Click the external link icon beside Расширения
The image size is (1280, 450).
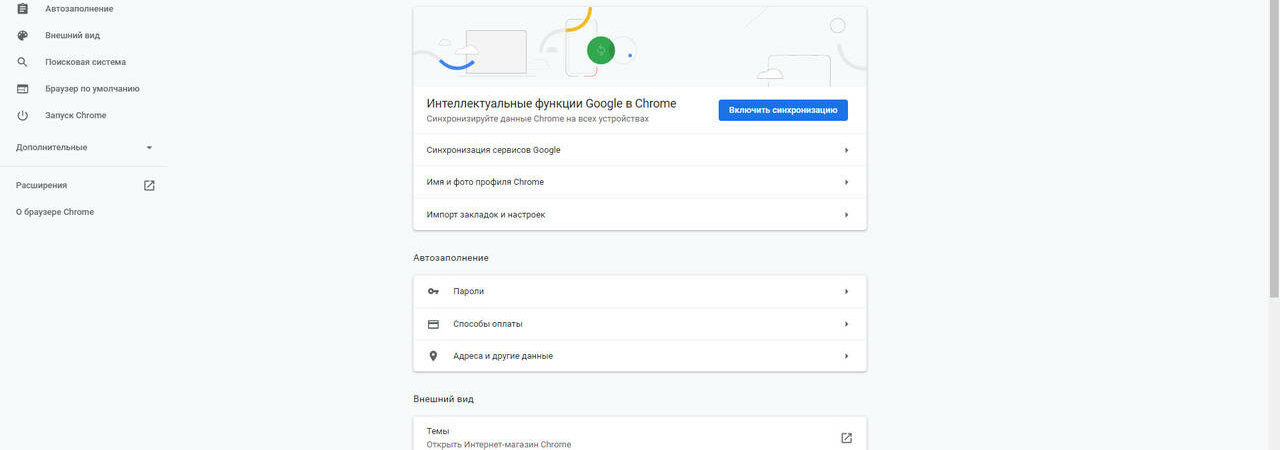click(149, 185)
